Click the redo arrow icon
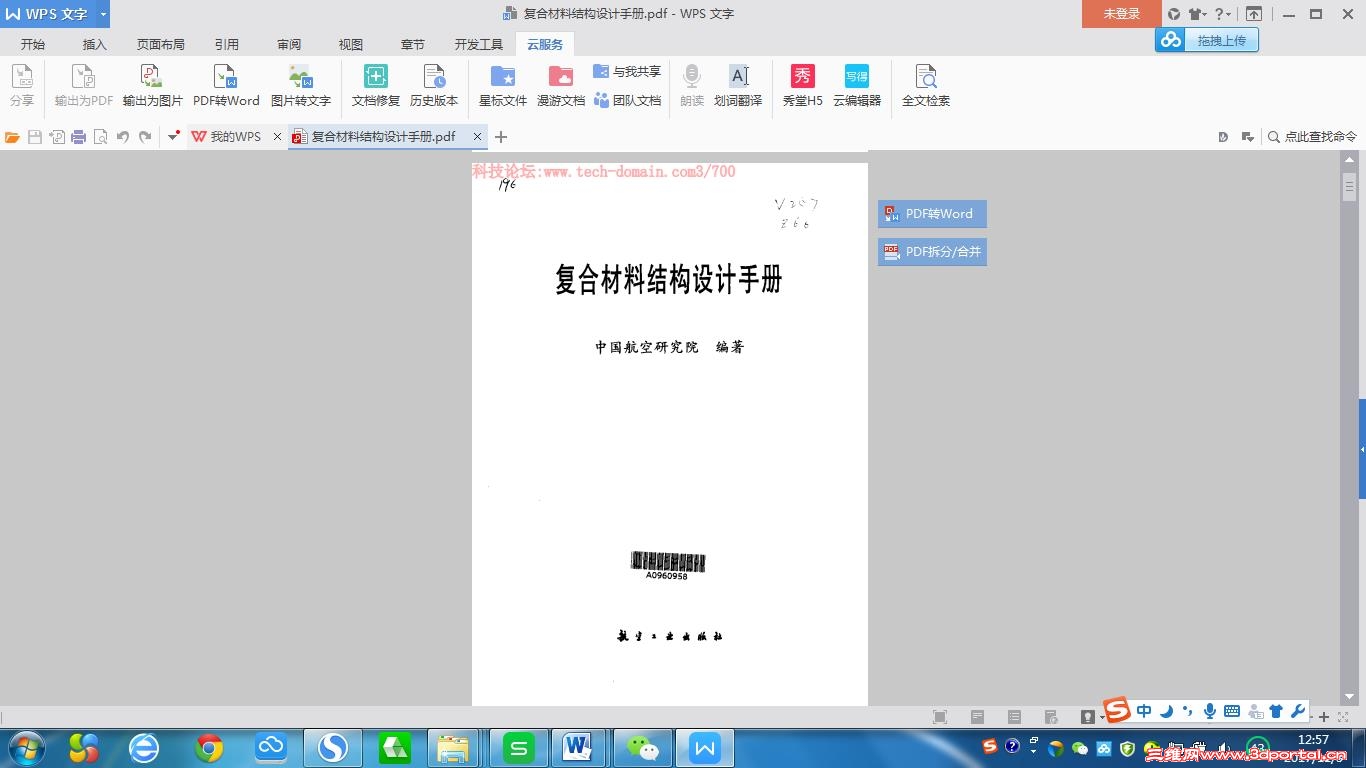Viewport: 1366px width, 768px height. click(x=145, y=137)
